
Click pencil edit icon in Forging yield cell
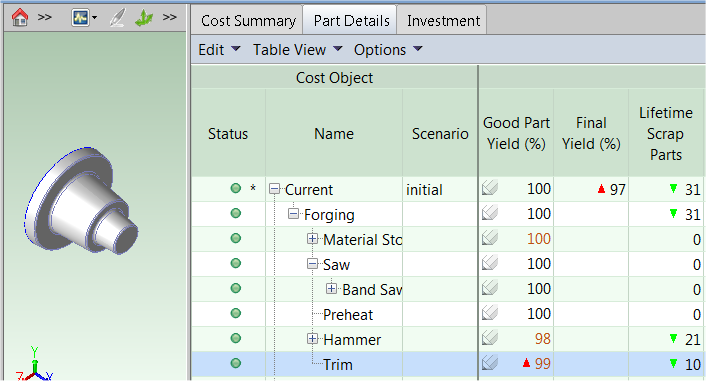489,213
